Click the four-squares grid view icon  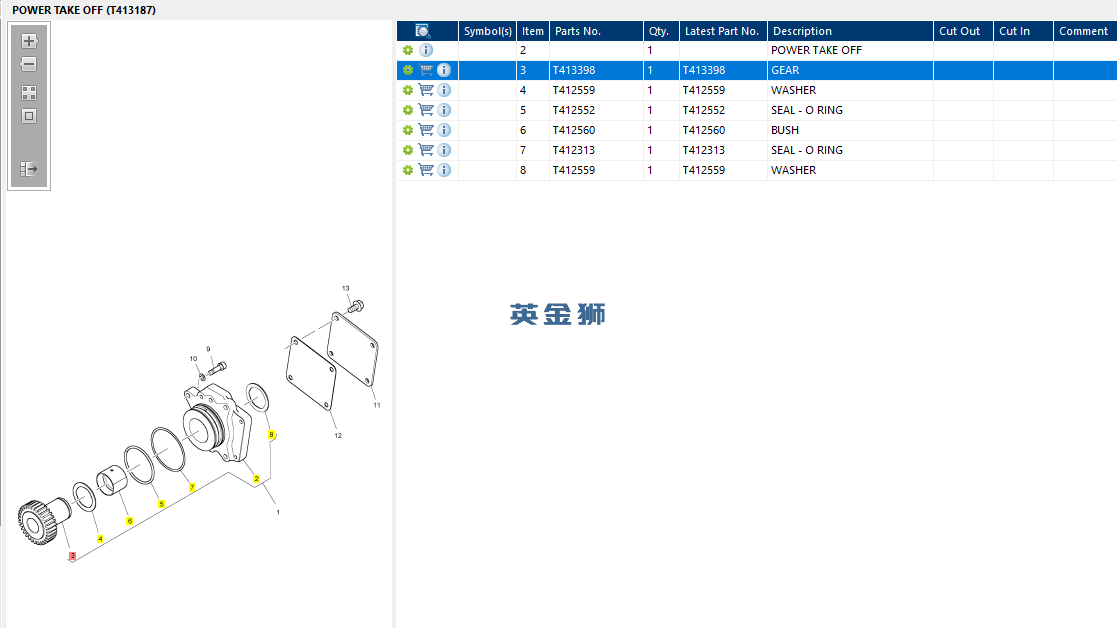tap(28, 93)
